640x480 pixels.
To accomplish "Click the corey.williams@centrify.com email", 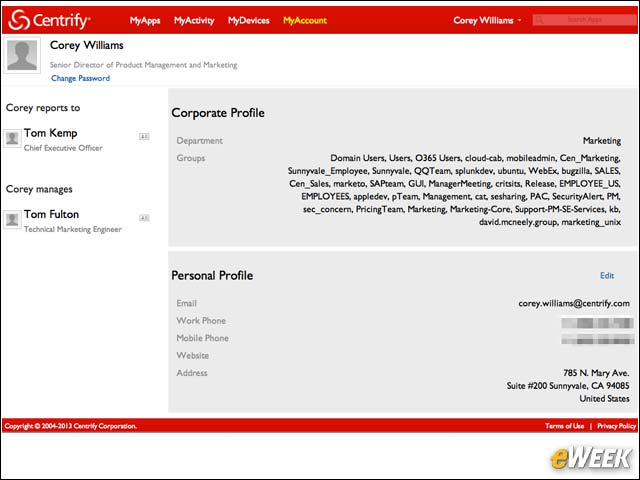I will point(573,303).
